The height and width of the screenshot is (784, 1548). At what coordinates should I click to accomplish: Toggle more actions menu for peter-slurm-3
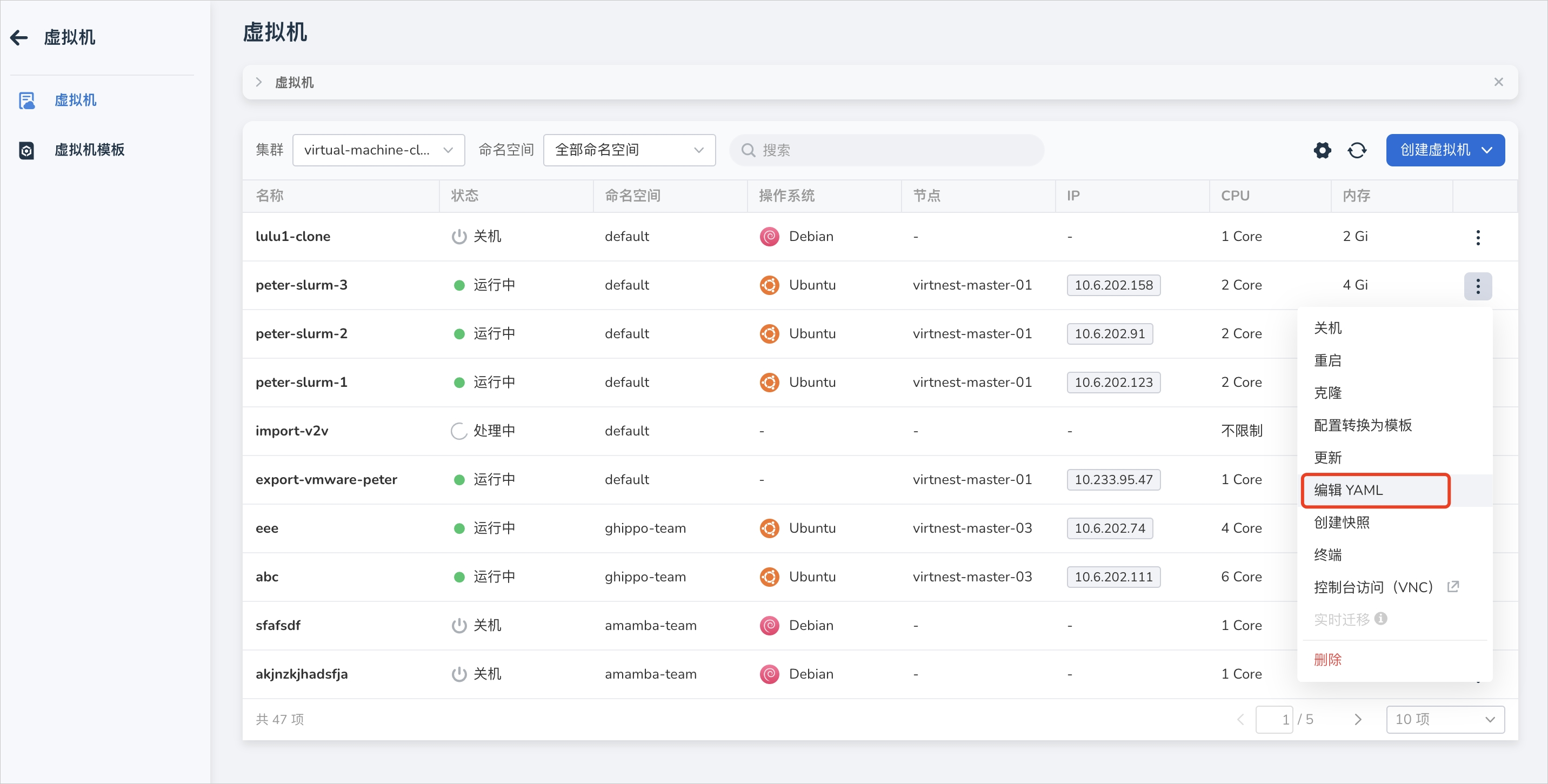1478,286
